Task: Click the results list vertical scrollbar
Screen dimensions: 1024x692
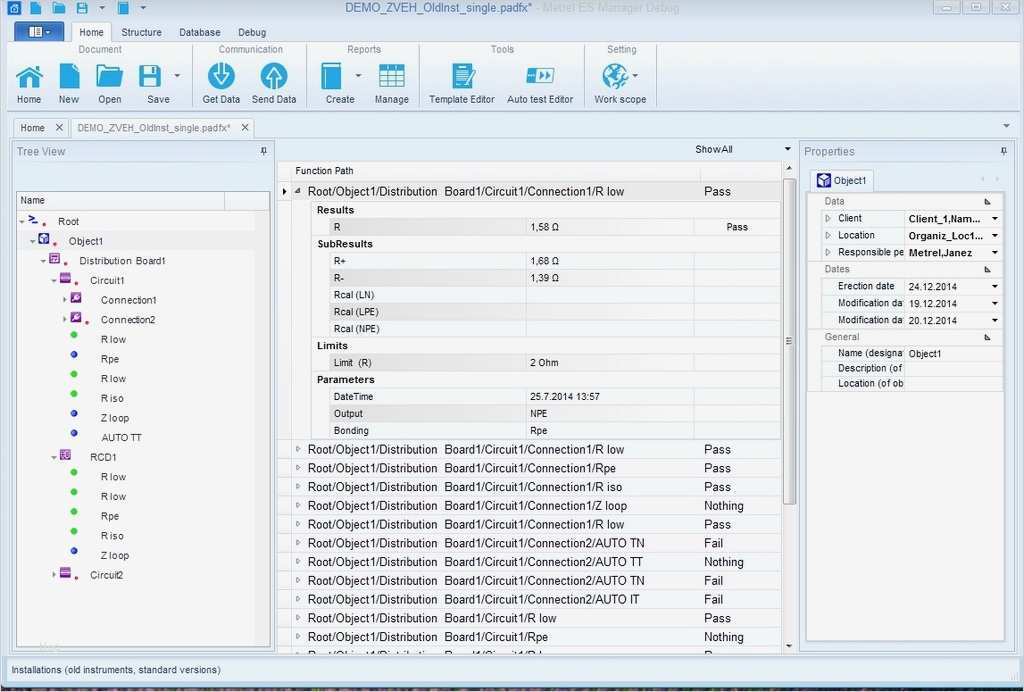Action: point(789,340)
